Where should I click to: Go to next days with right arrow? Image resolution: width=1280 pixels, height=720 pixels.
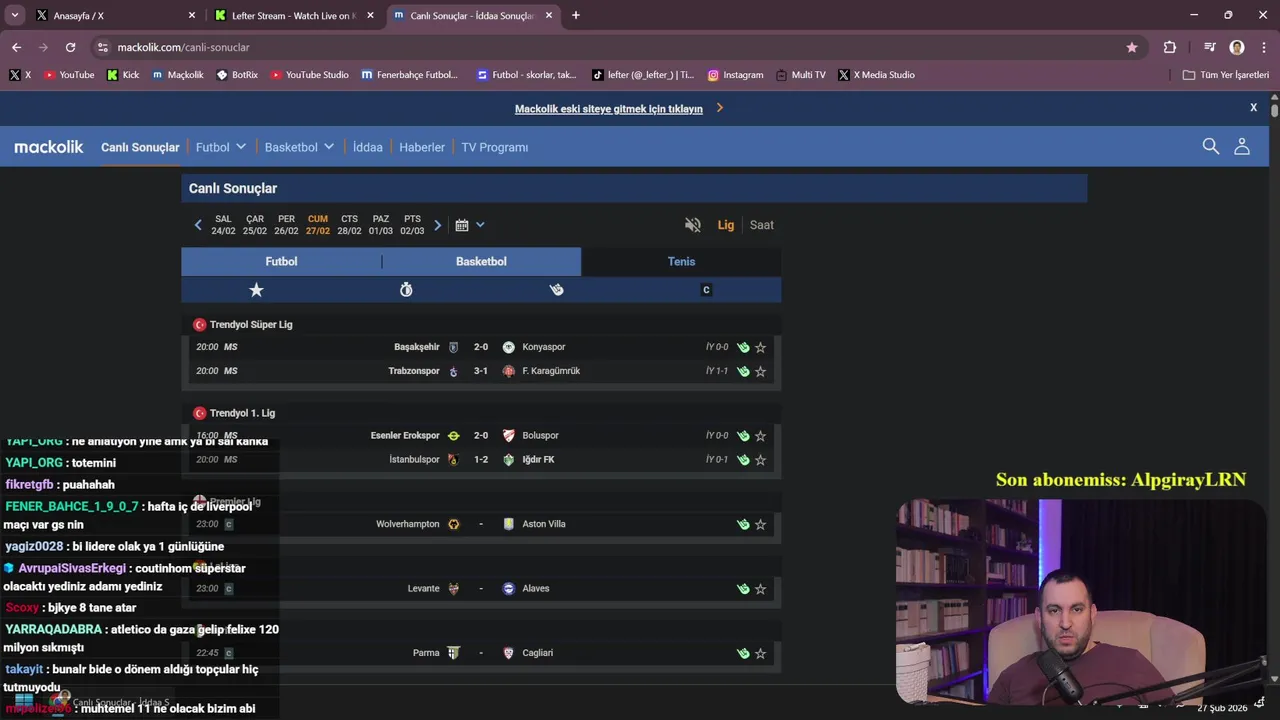(x=437, y=225)
